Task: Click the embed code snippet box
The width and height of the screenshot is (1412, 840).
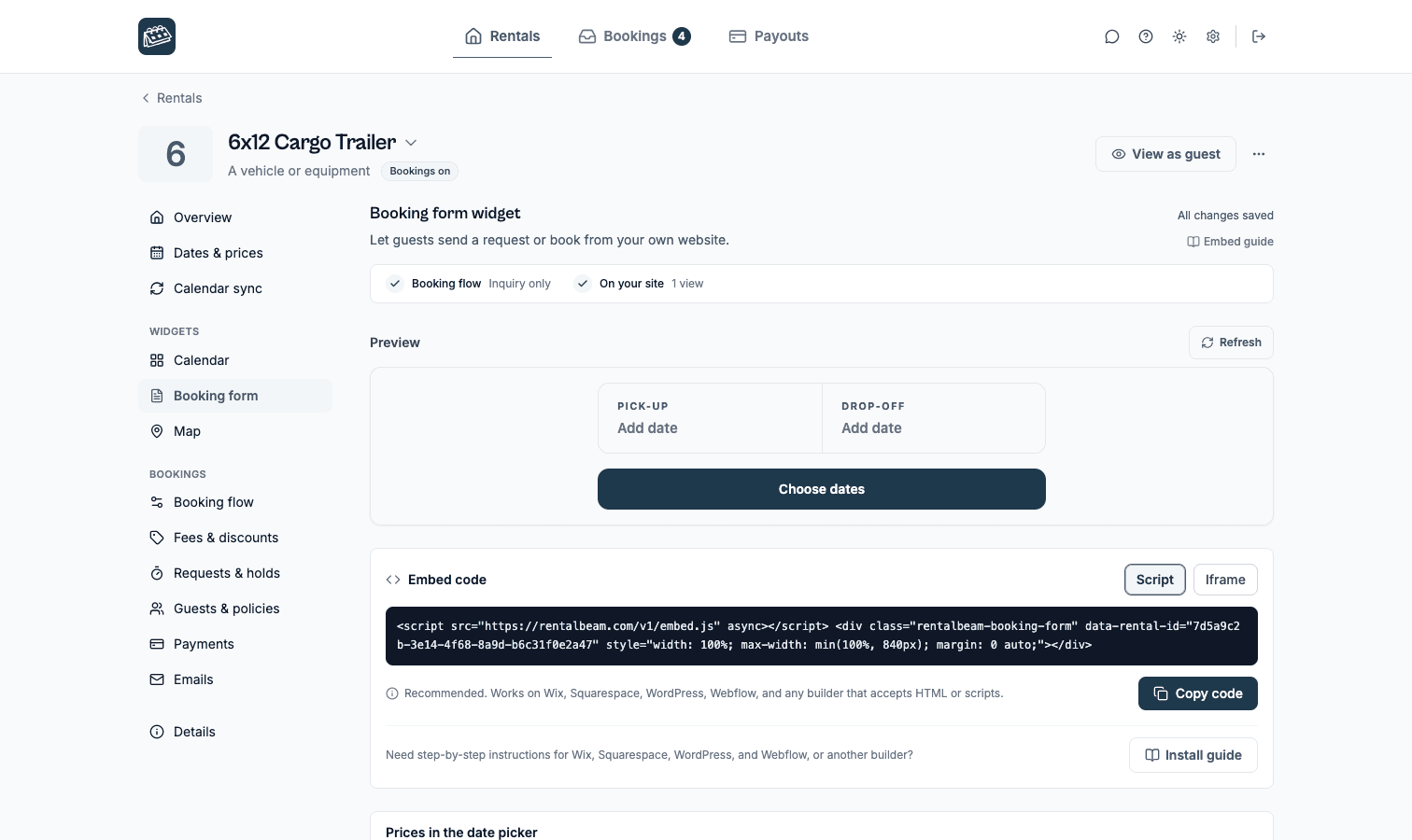Action: point(822,636)
